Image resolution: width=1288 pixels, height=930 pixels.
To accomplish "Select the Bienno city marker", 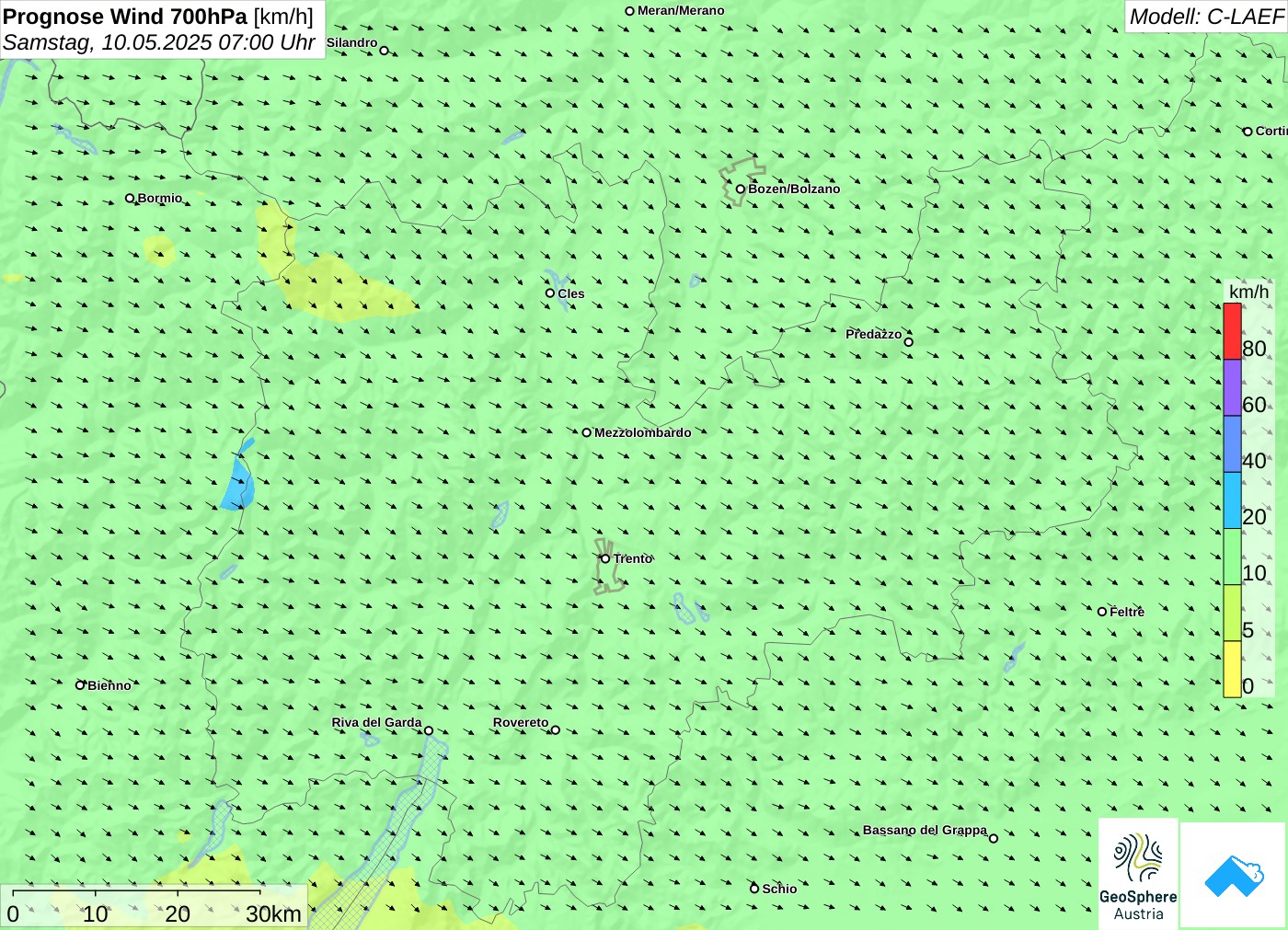I will tap(80, 684).
